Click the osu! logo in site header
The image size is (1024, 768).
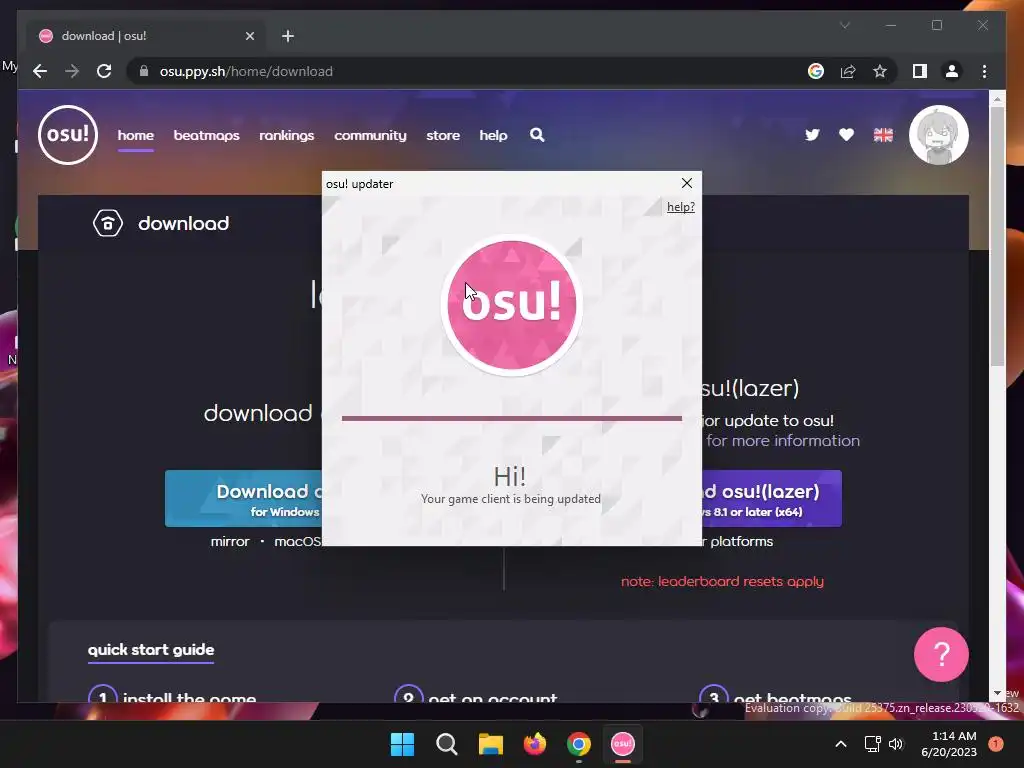point(68,135)
